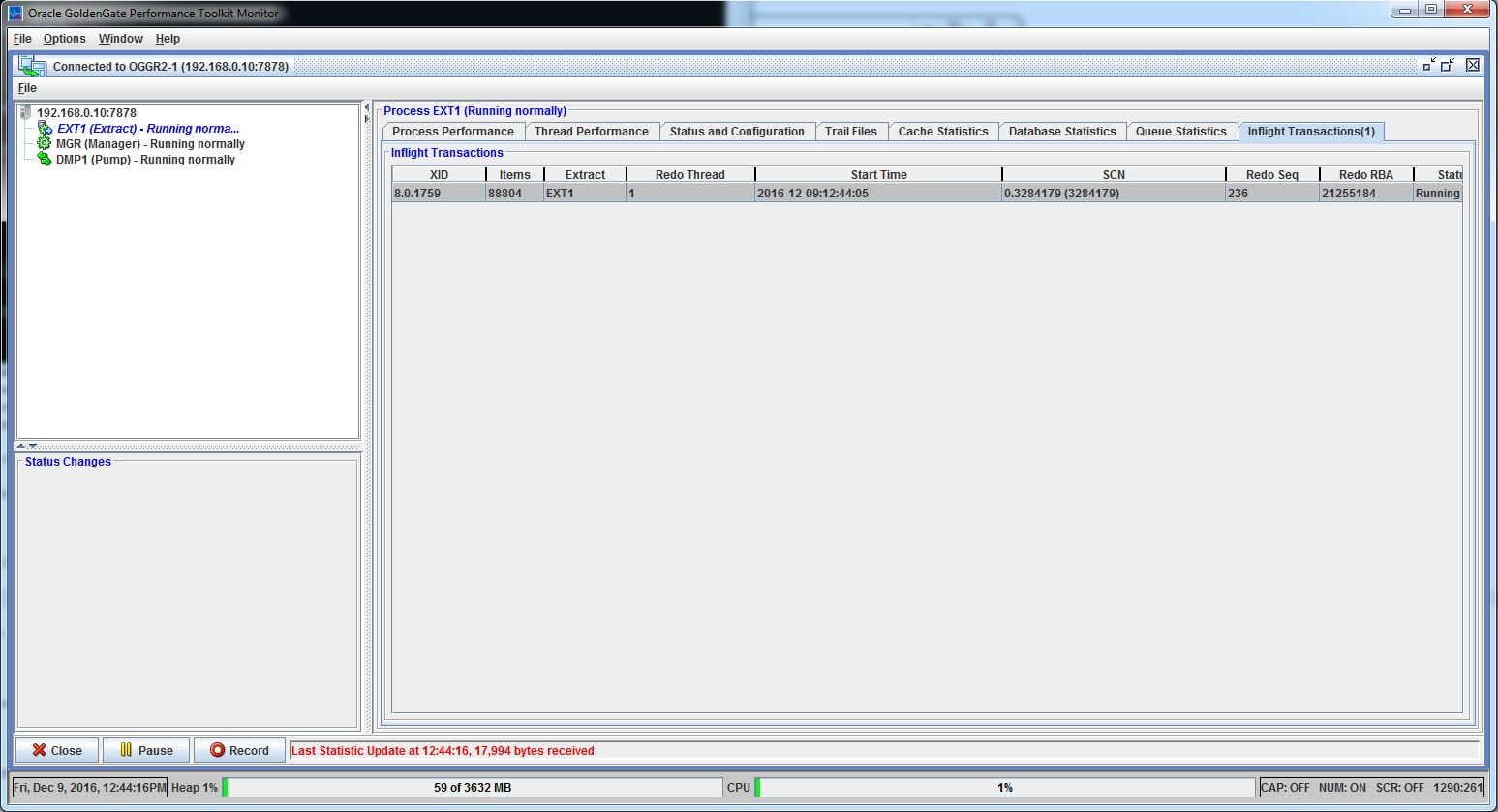Open Database Statistics tab
The height and width of the screenshot is (812, 1498).
(1062, 132)
